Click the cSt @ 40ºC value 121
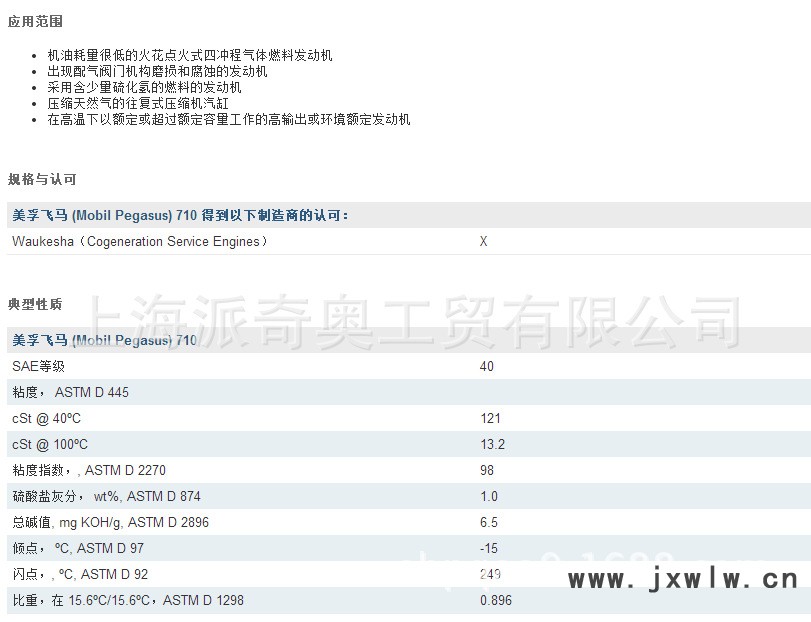811x622 pixels. (490, 419)
